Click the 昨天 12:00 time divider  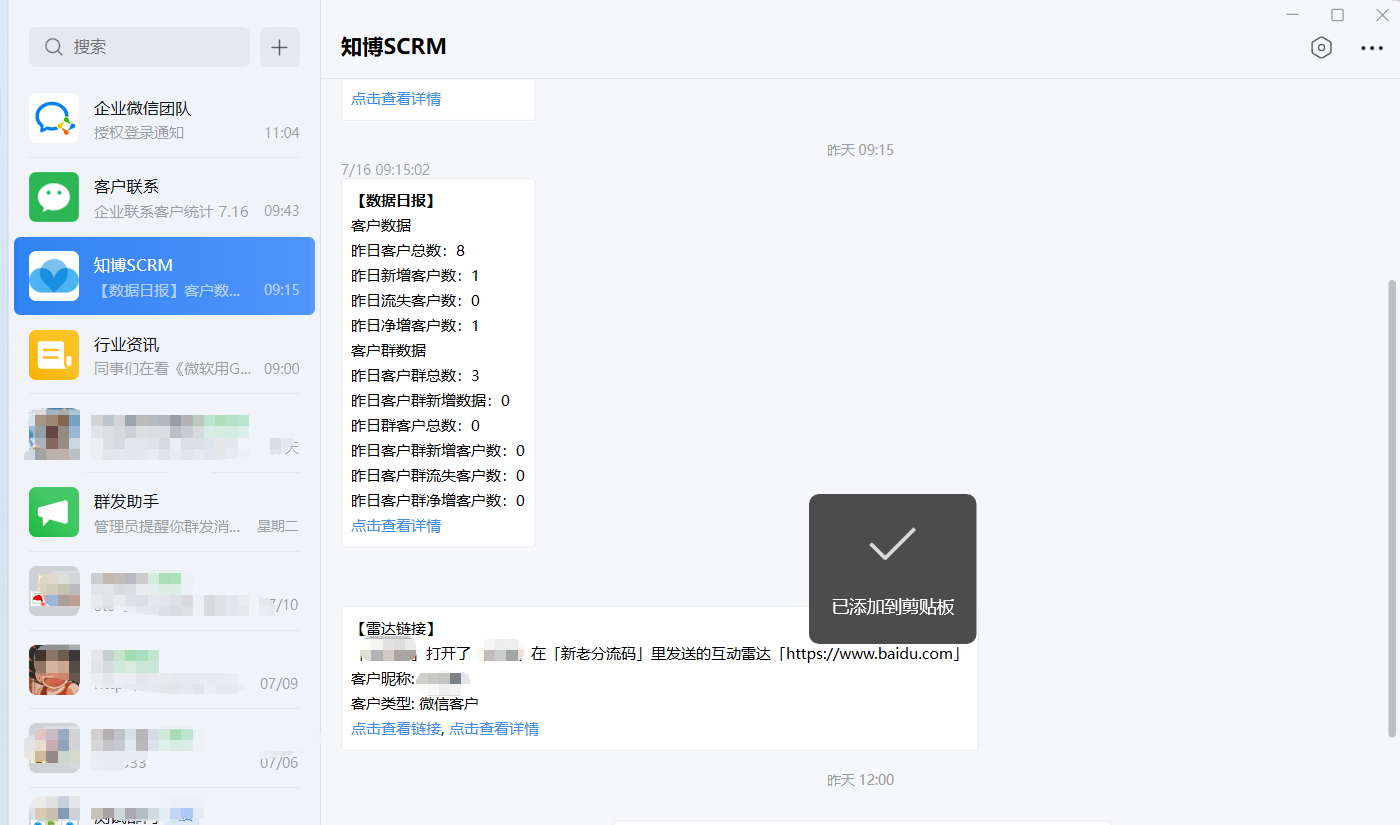coord(860,780)
